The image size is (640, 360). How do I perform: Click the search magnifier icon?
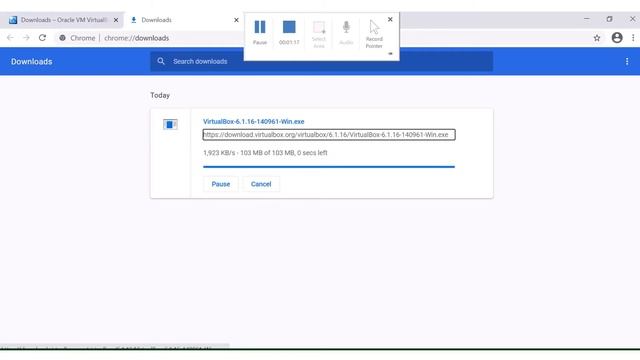click(x=161, y=61)
